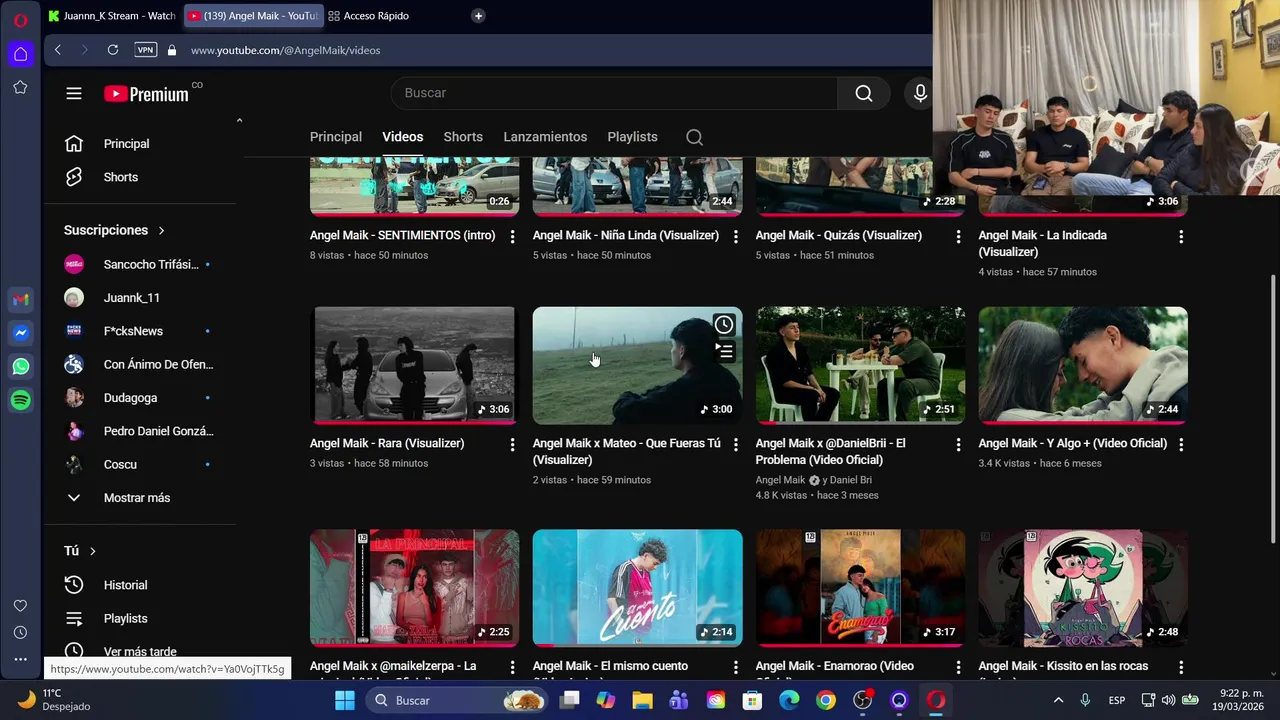The height and width of the screenshot is (720, 1280).
Task: Add Que Fueras Tú video to queue
Action: coord(724,351)
